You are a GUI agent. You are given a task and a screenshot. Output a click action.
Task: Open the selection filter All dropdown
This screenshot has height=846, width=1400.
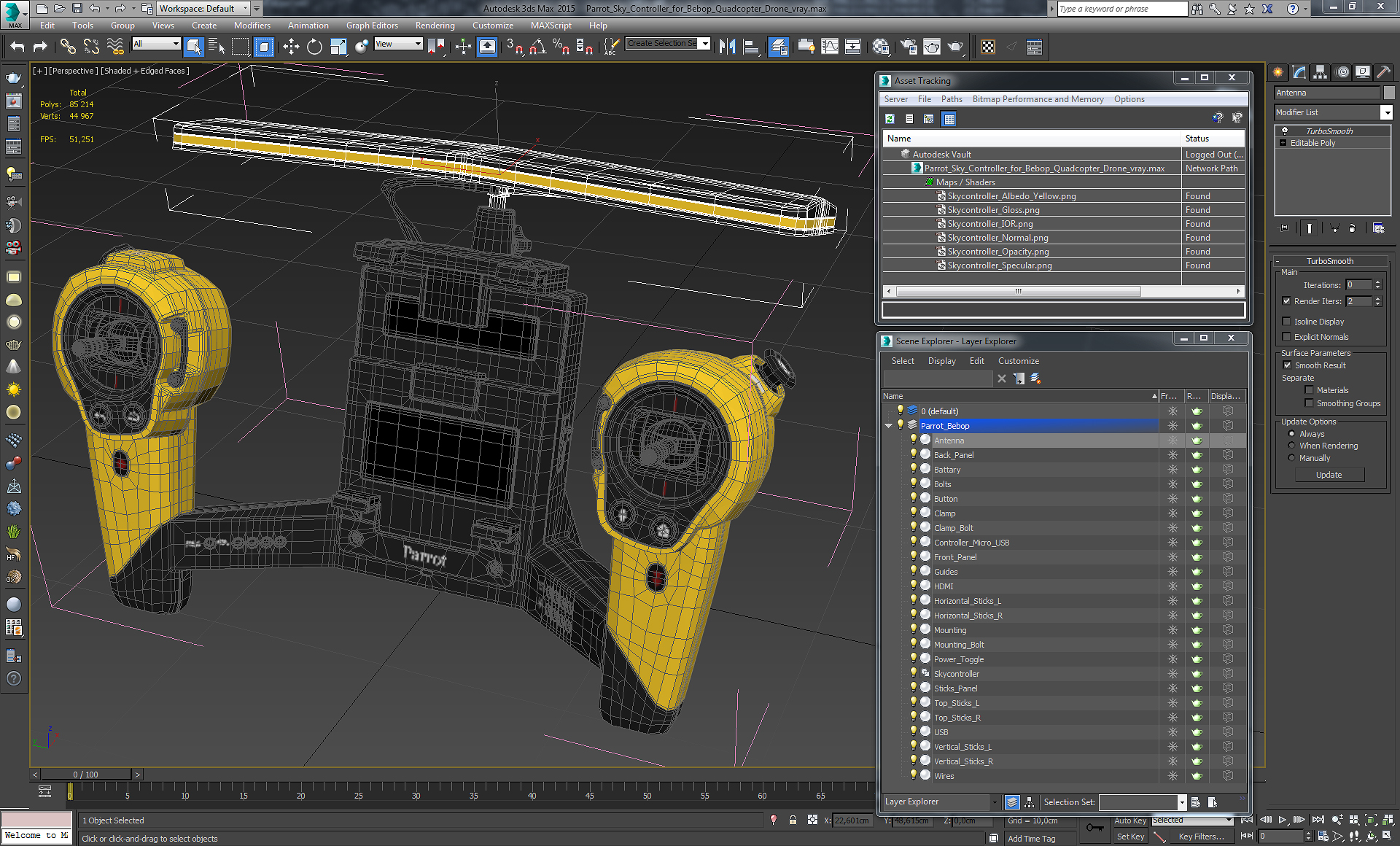[x=156, y=44]
